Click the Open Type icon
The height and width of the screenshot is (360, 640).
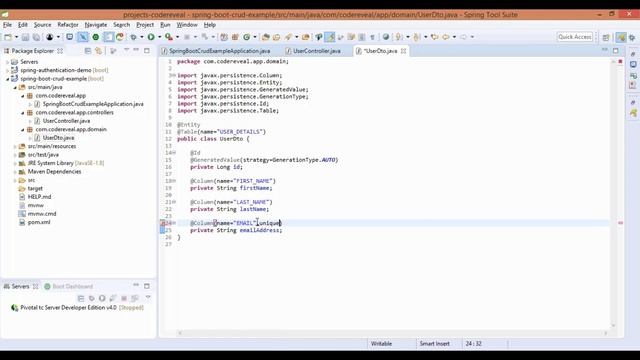point(265,37)
